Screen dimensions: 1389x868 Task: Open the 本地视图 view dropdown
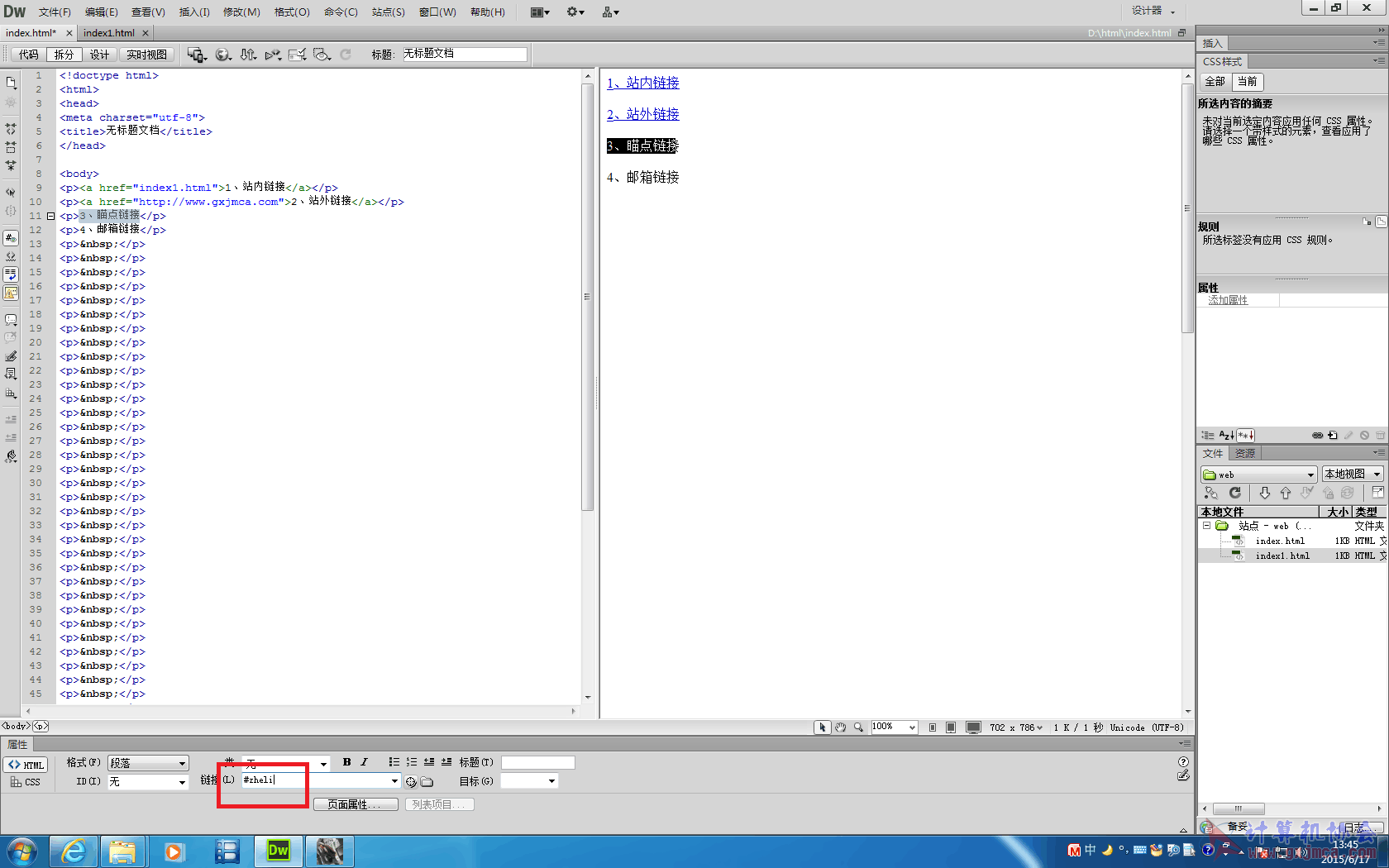coord(1353,475)
